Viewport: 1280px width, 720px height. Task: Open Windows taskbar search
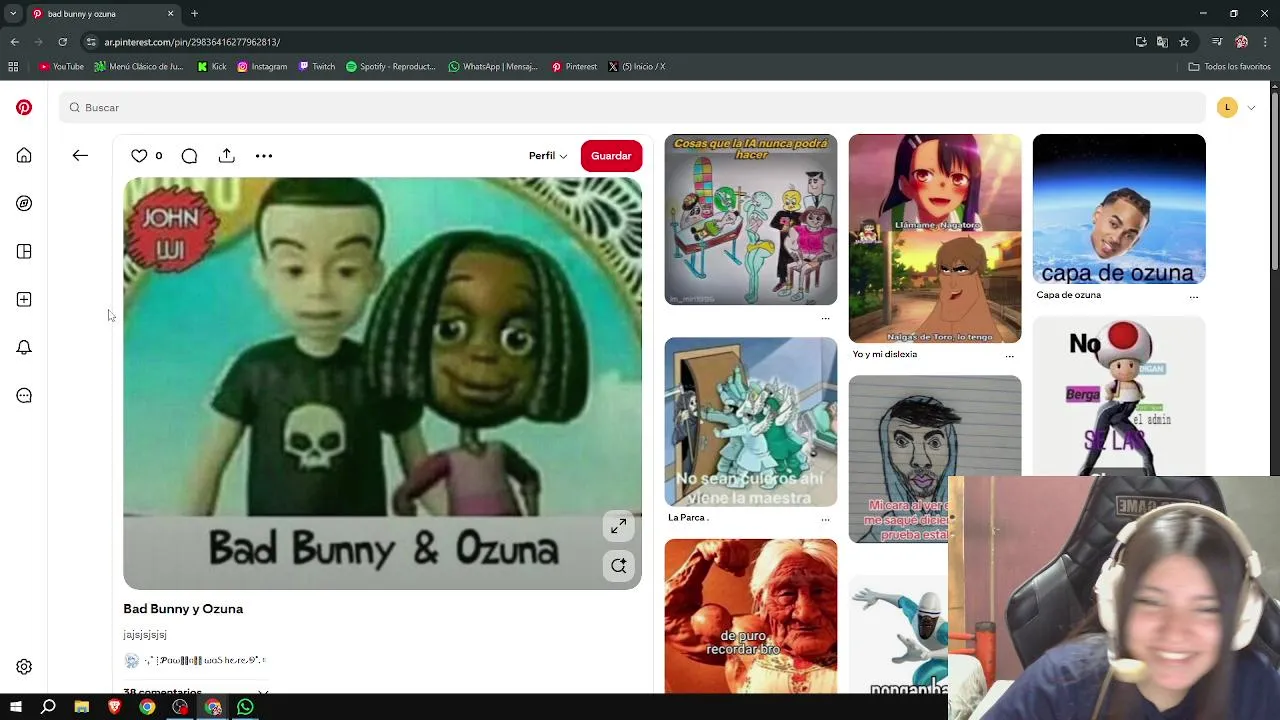point(48,707)
